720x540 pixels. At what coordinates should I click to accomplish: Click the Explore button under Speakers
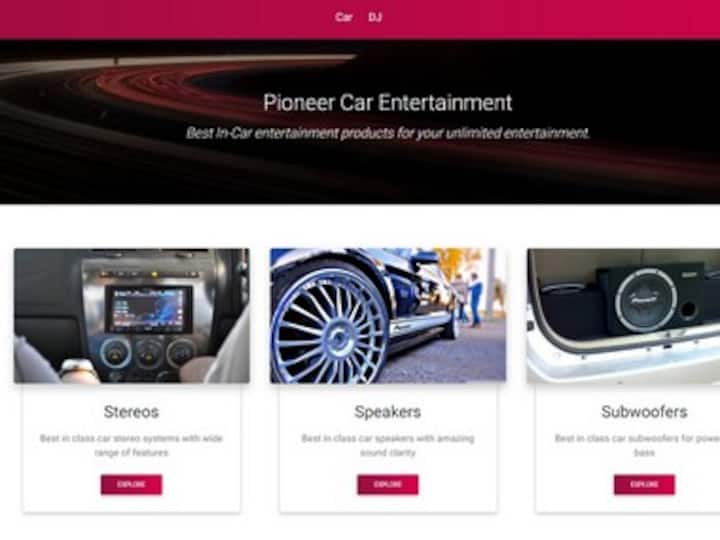pyautogui.click(x=388, y=484)
